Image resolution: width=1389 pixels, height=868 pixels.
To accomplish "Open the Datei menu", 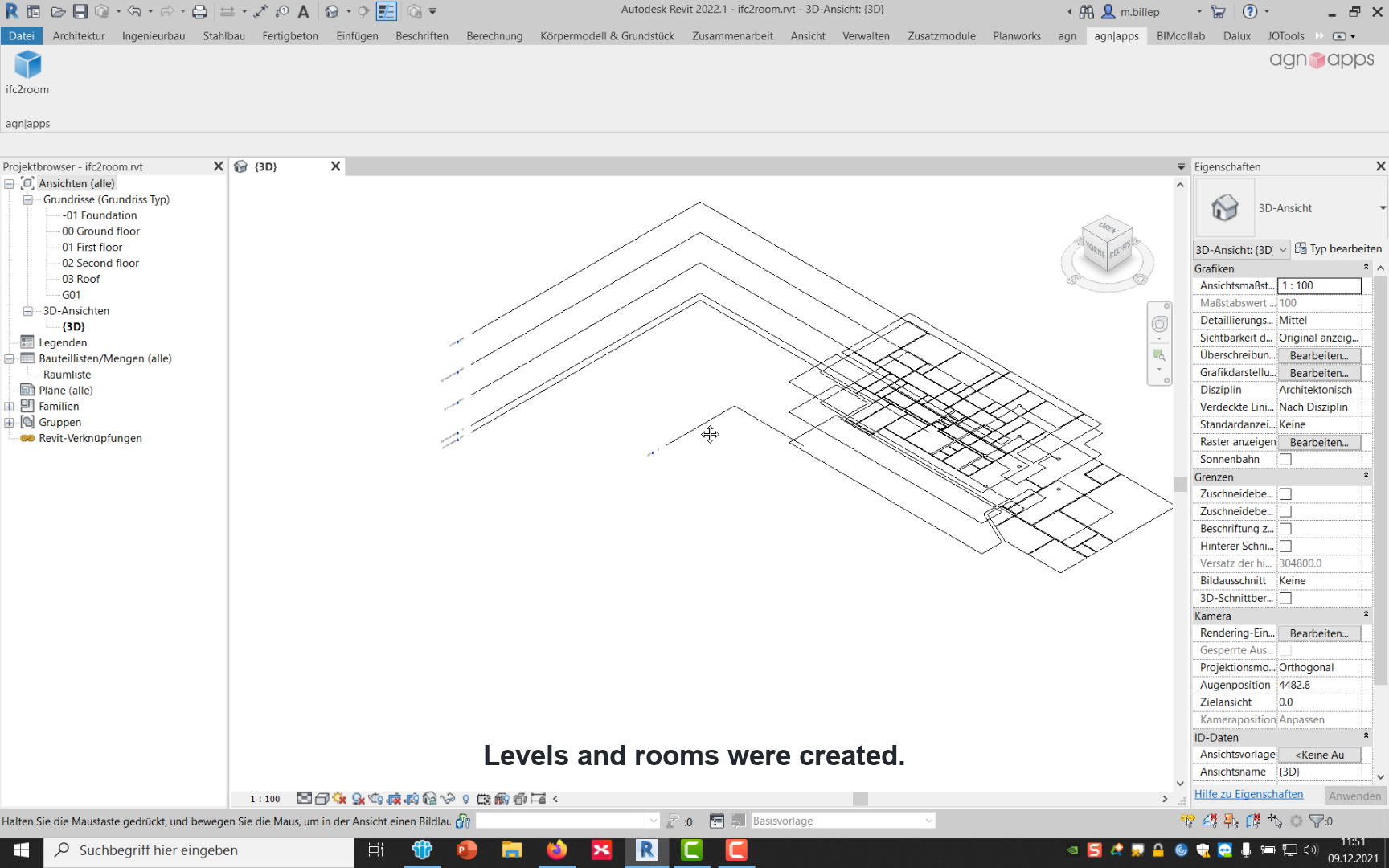I will 22,36.
